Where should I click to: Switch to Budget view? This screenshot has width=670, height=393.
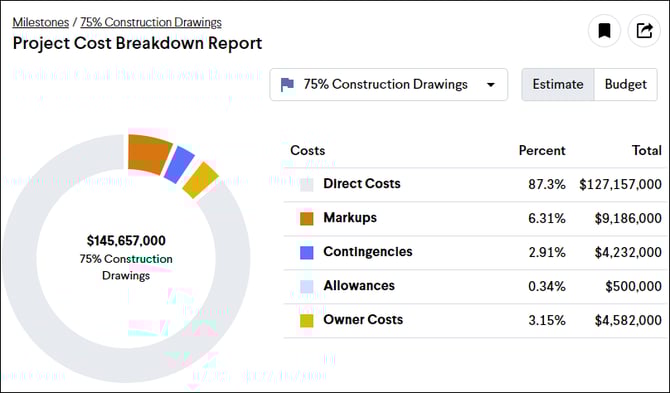[626, 85]
